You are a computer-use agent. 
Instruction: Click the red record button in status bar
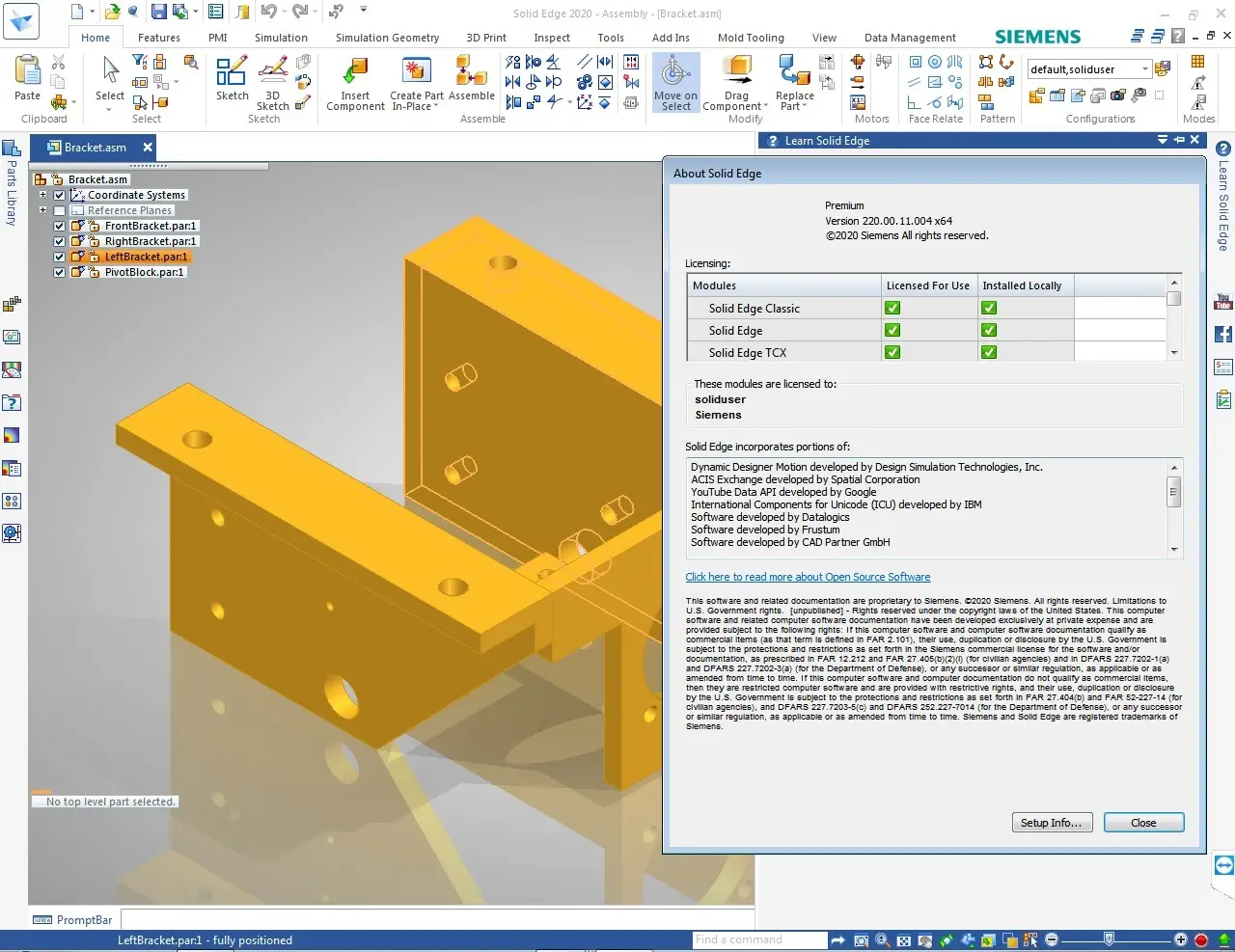(1201, 940)
